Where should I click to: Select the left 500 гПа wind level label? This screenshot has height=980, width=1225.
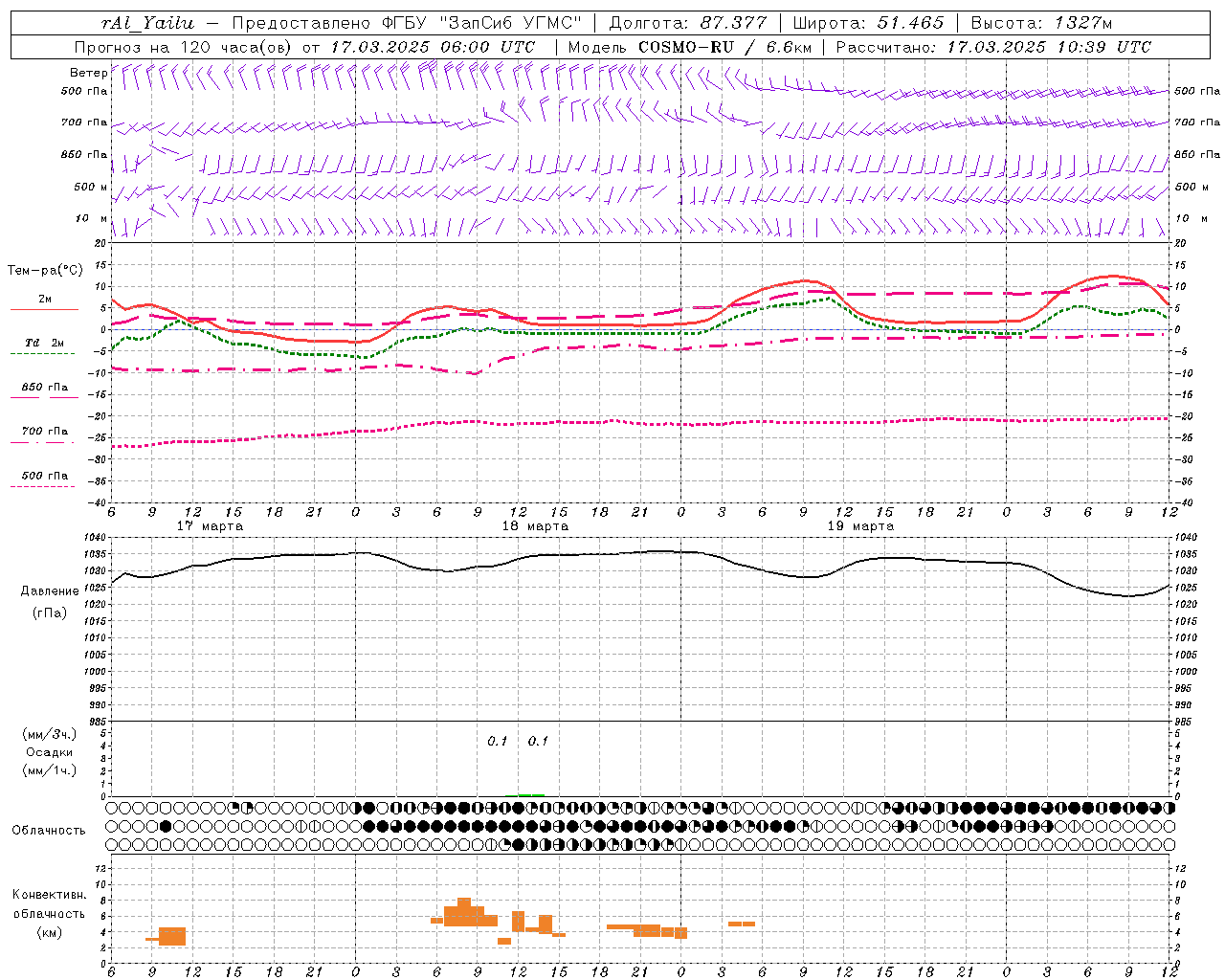83,91
